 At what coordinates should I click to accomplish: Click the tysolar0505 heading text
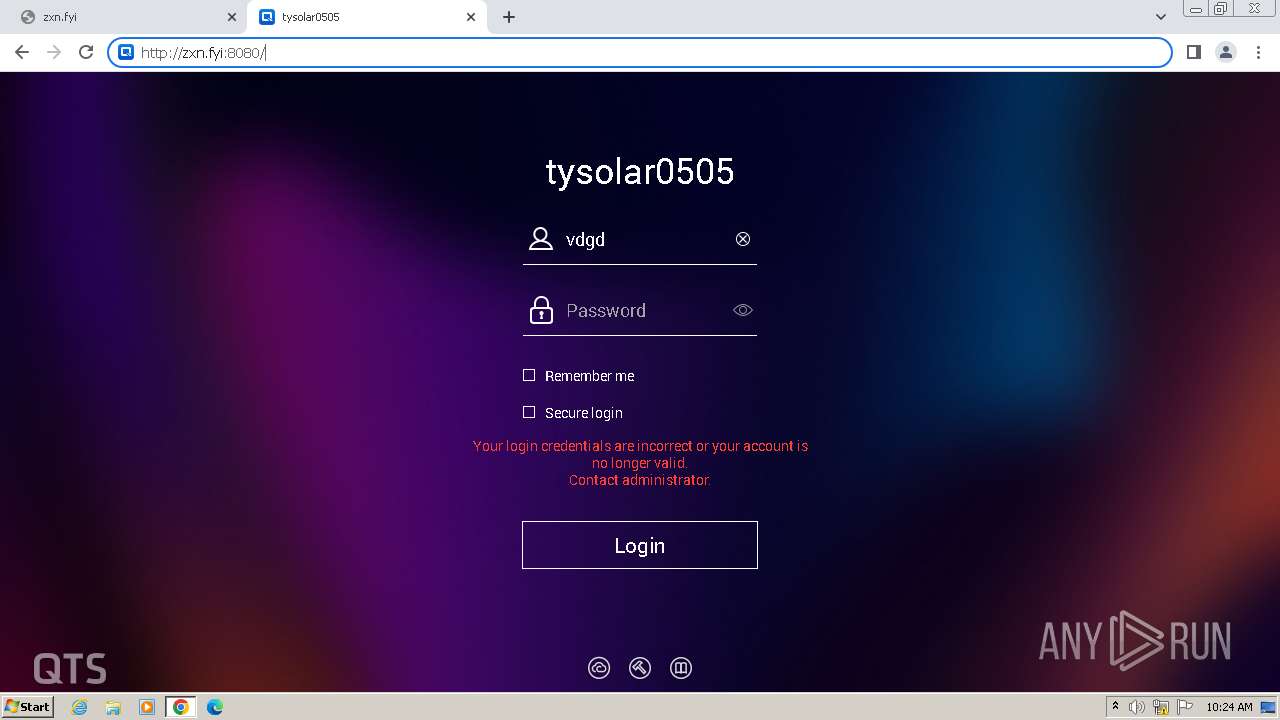(x=640, y=171)
